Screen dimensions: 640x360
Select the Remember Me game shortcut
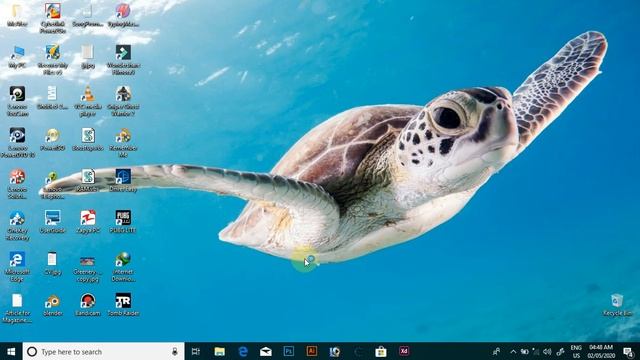click(123, 142)
